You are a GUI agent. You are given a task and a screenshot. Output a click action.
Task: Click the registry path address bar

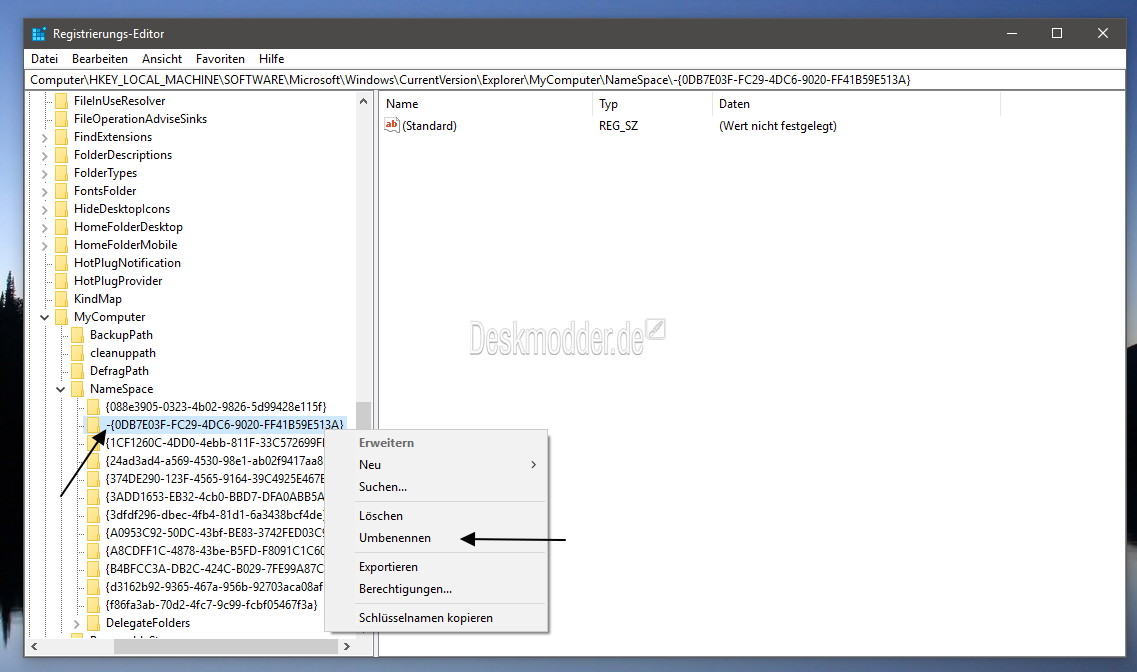pyautogui.click(x=575, y=80)
